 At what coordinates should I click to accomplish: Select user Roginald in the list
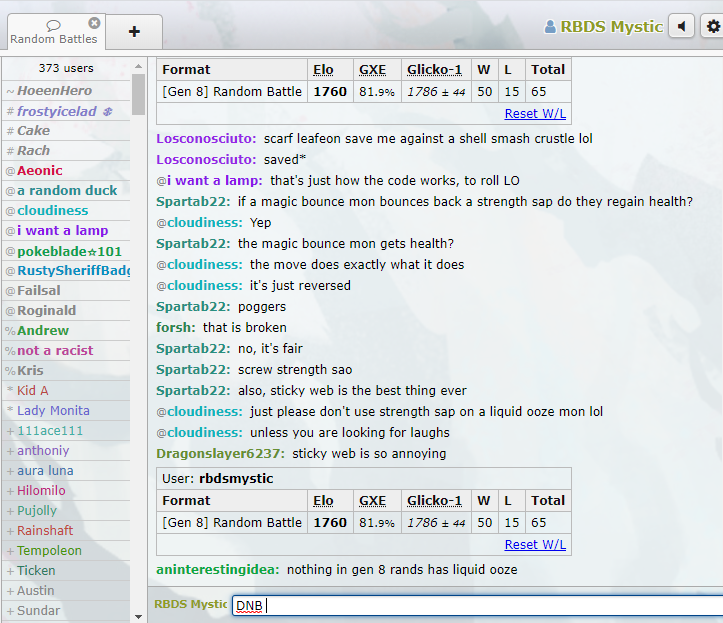click(66, 311)
